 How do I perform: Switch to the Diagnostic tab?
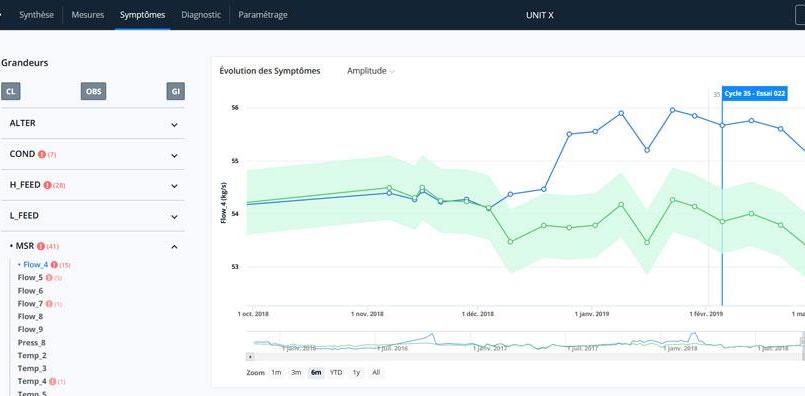click(201, 15)
